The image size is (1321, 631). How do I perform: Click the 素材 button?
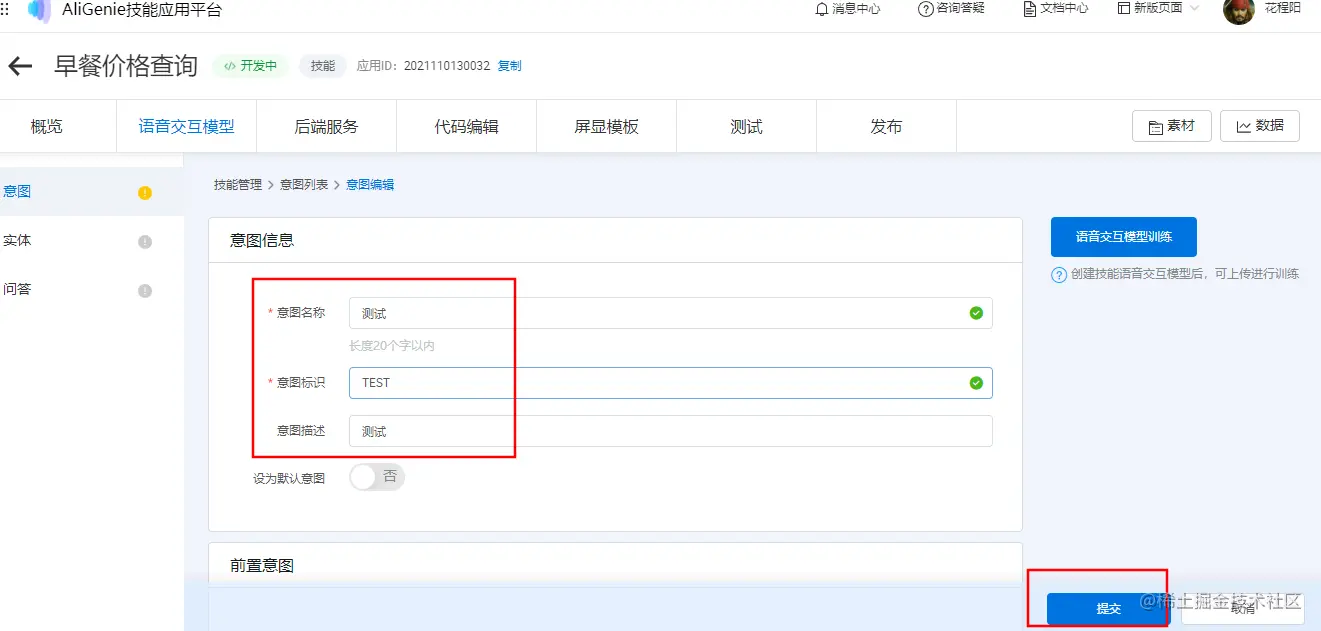tap(1172, 126)
